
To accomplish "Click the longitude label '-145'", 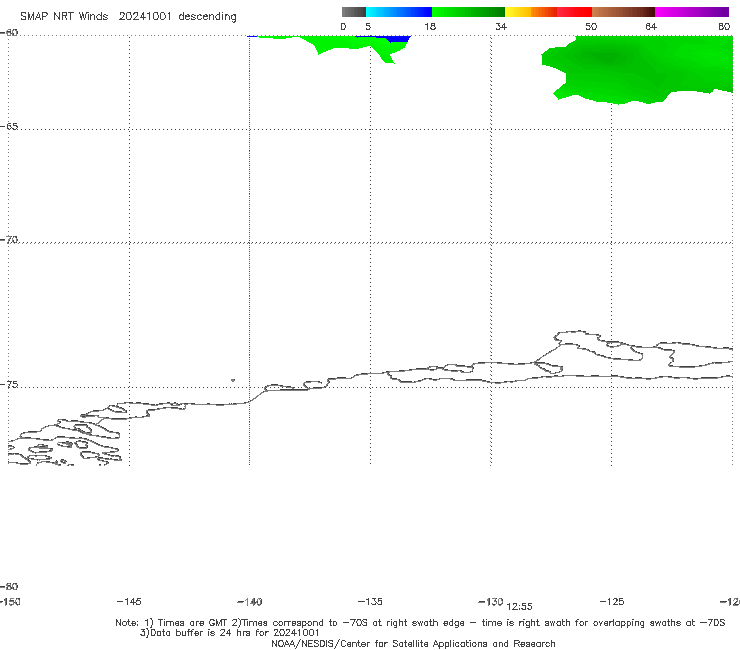I will click(129, 601).
